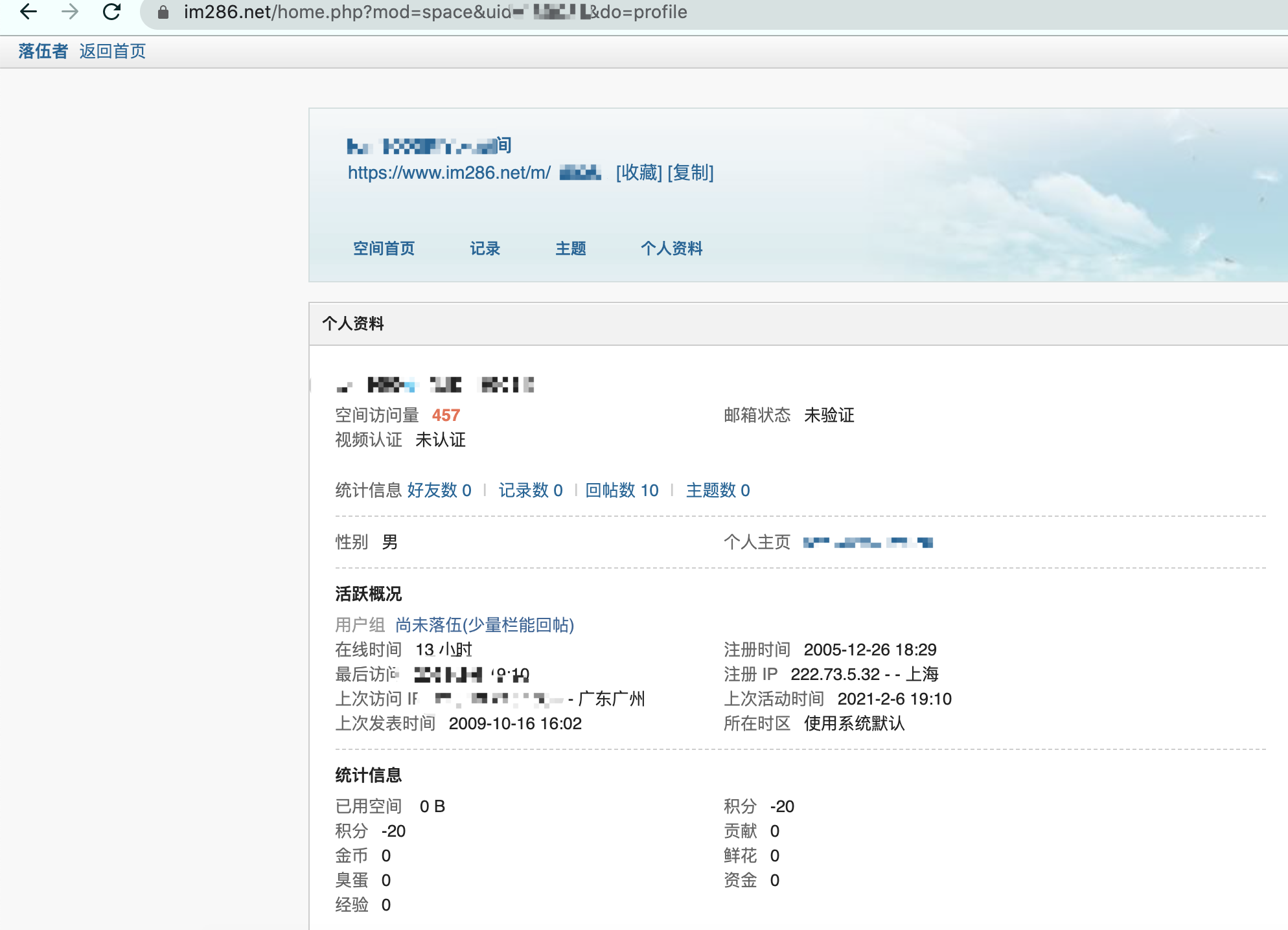Click the [复制] copy link
The image size is (1288, 930).
(691, 173)
